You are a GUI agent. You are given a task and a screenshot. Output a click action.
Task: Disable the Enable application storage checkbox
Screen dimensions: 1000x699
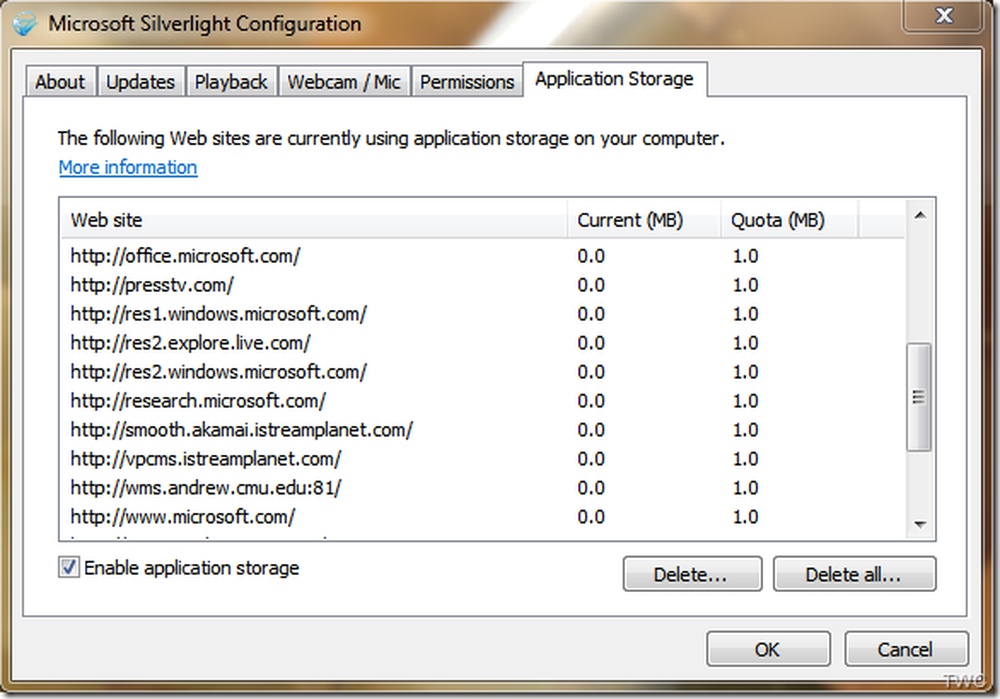(68, 568)
